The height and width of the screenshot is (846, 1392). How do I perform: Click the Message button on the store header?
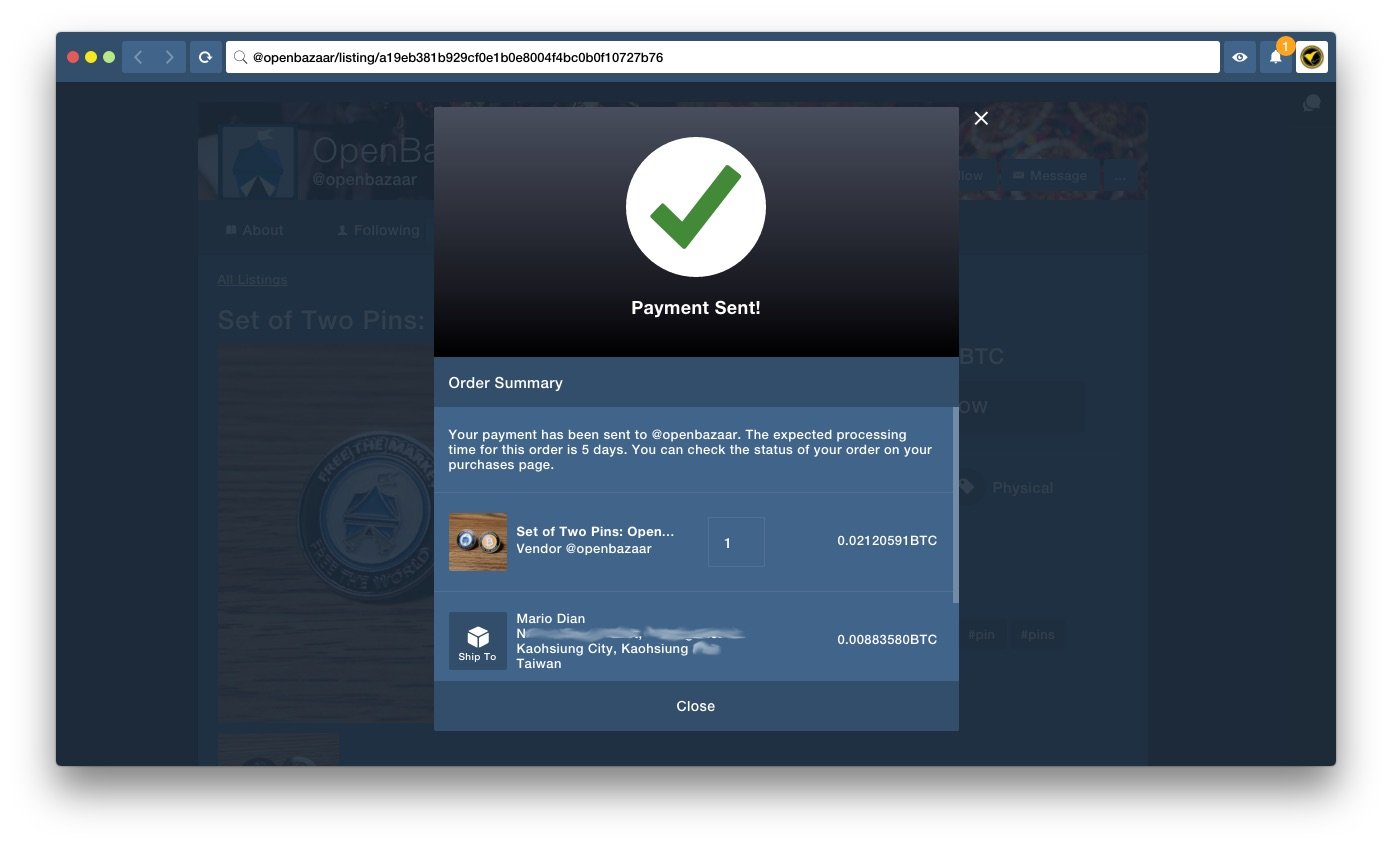[1050, 176]
